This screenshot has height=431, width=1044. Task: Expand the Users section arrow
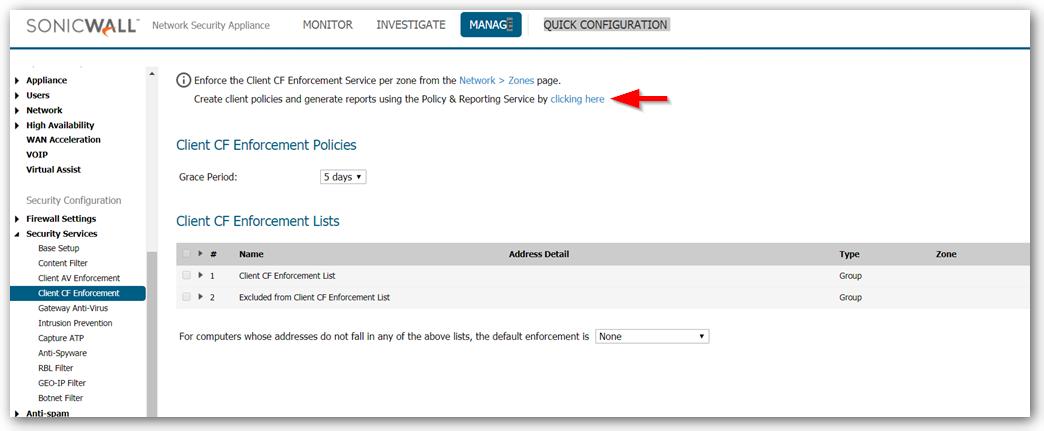(x=17, y=96)
